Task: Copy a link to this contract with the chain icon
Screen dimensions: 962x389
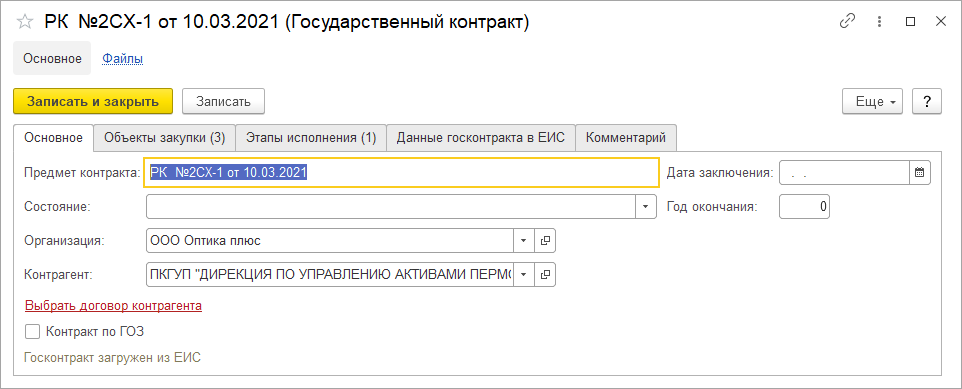Action: click(x=847, y=22)
